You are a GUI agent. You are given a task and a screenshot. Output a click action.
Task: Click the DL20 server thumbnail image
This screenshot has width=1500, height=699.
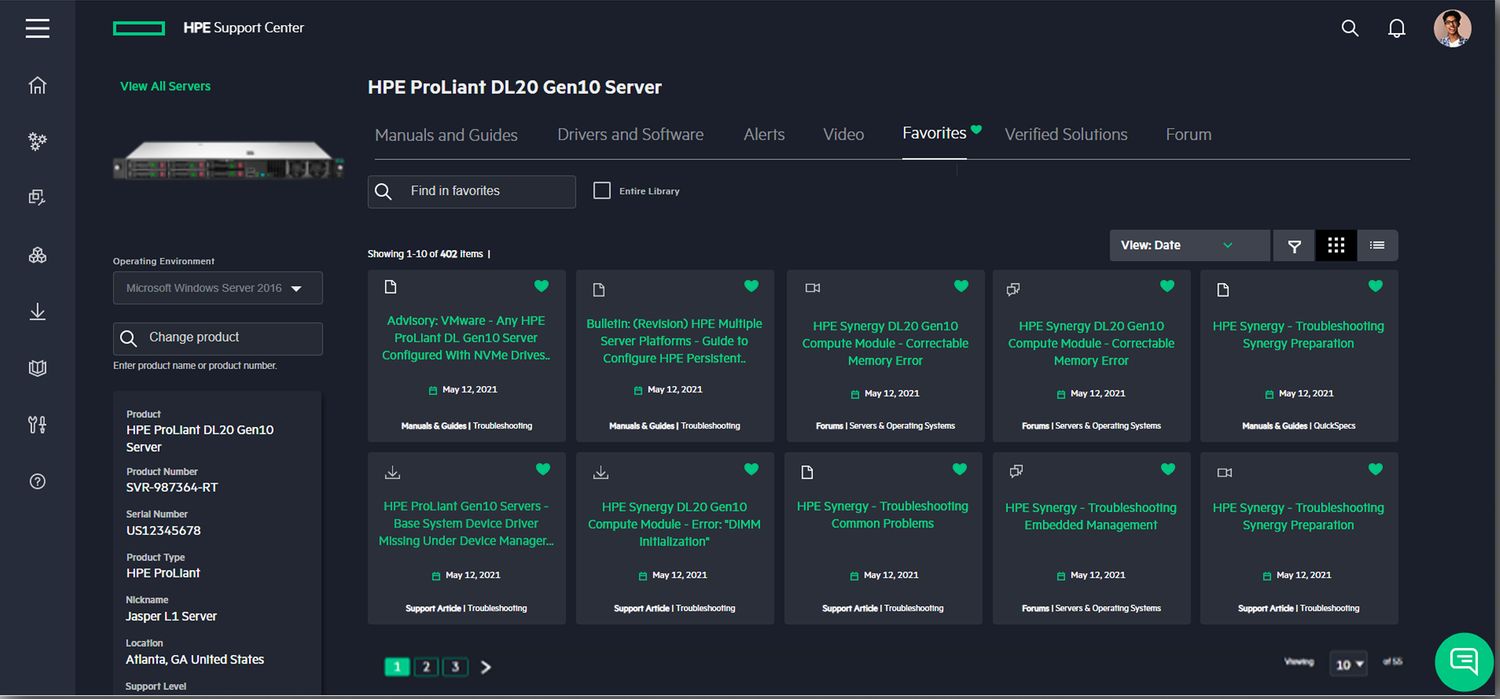(x=228, y=160)
